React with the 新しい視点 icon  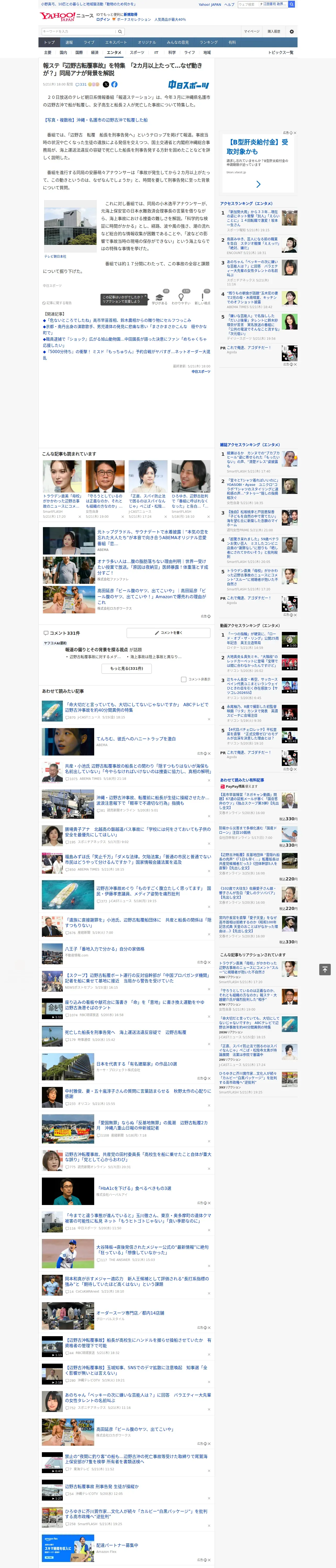pos(203,298)
